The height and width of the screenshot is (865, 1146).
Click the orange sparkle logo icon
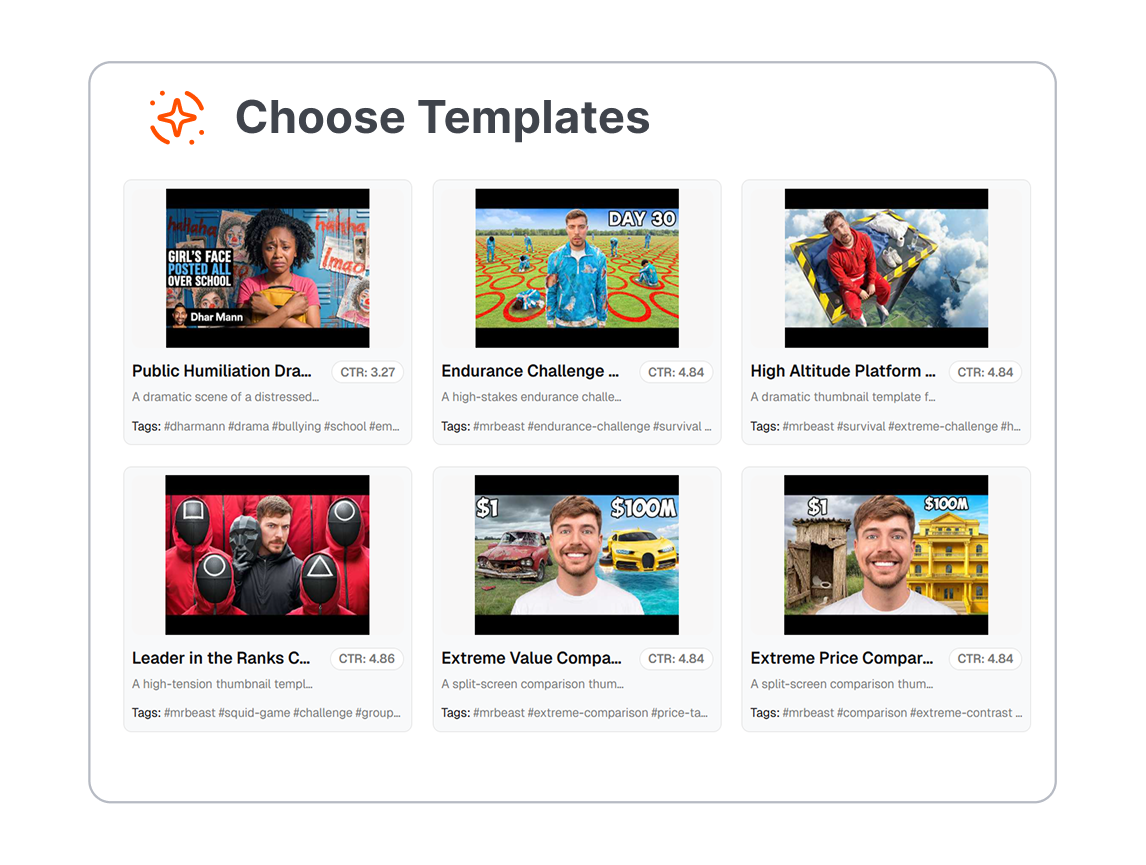[177, 117]
